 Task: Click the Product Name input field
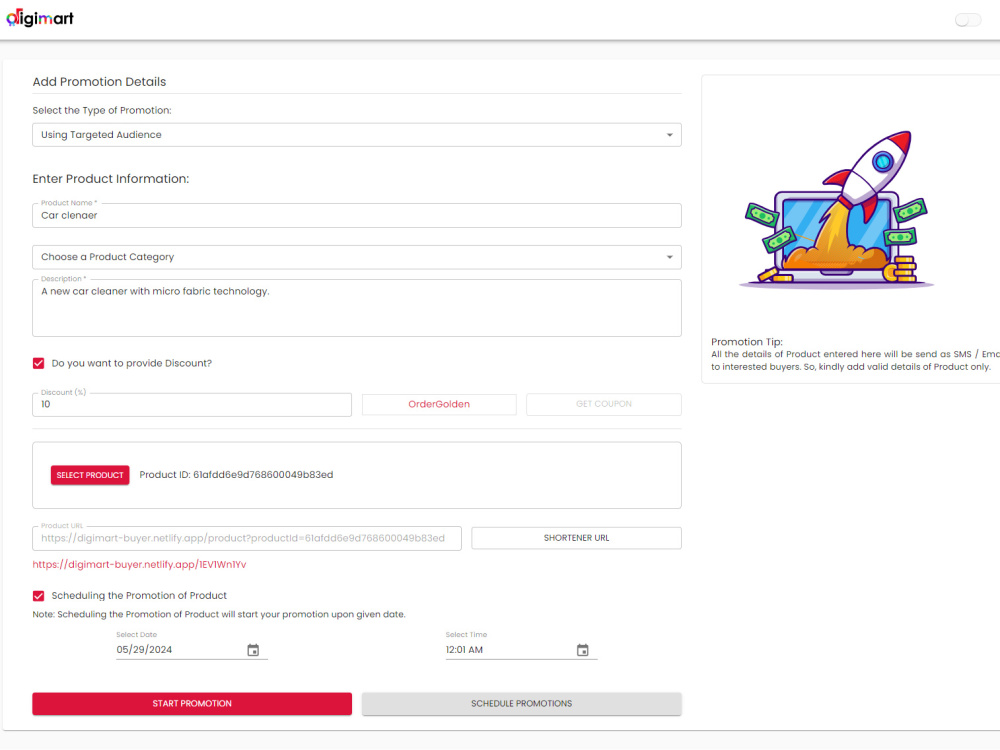click(x=357, y=216)
